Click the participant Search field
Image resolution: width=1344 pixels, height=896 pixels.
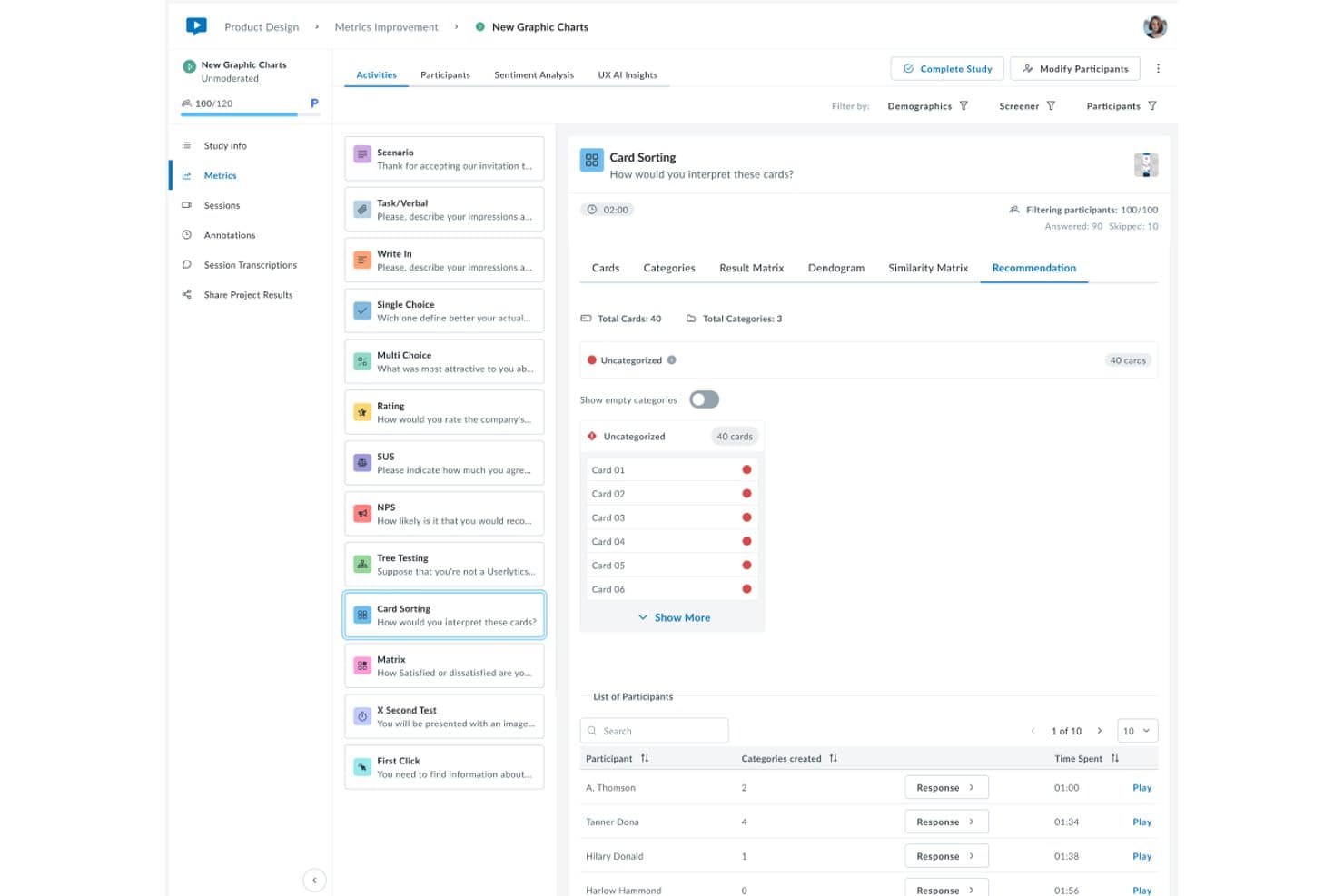tap(654, 731)
